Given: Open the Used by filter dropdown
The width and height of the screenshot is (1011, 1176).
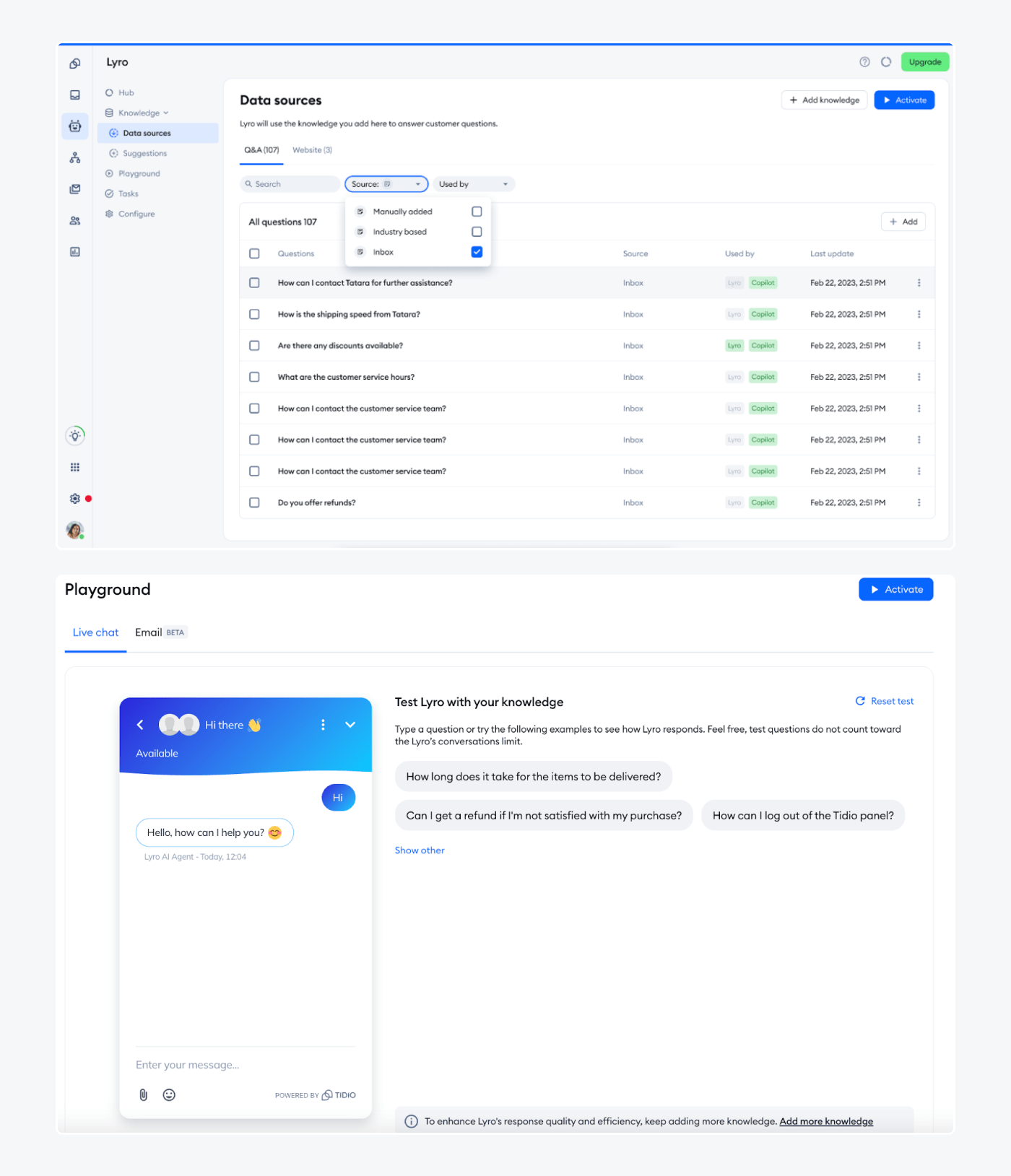Looking at the screenshot, I should tap(474, 184).
